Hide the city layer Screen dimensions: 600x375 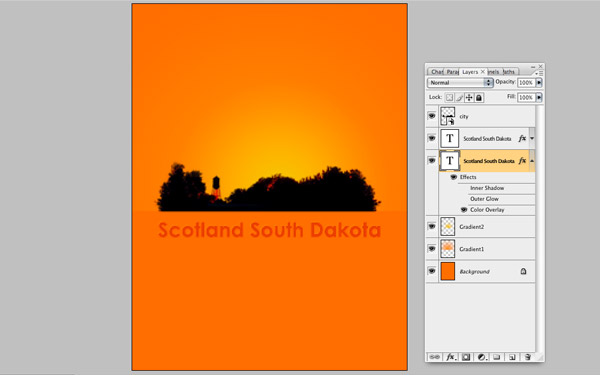[x=432, y=116]
